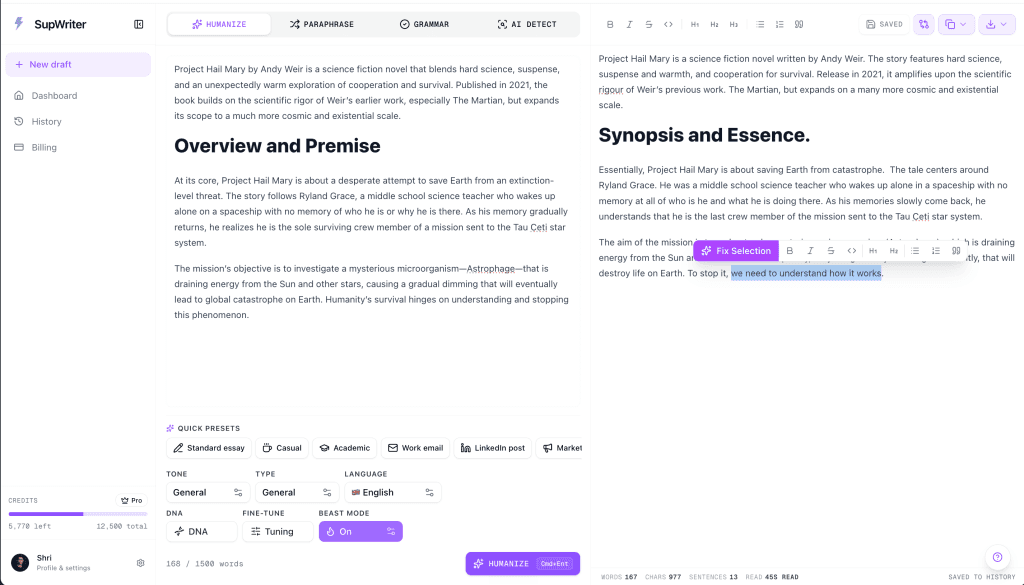Click the credits usage progress bar

point(78,514)
